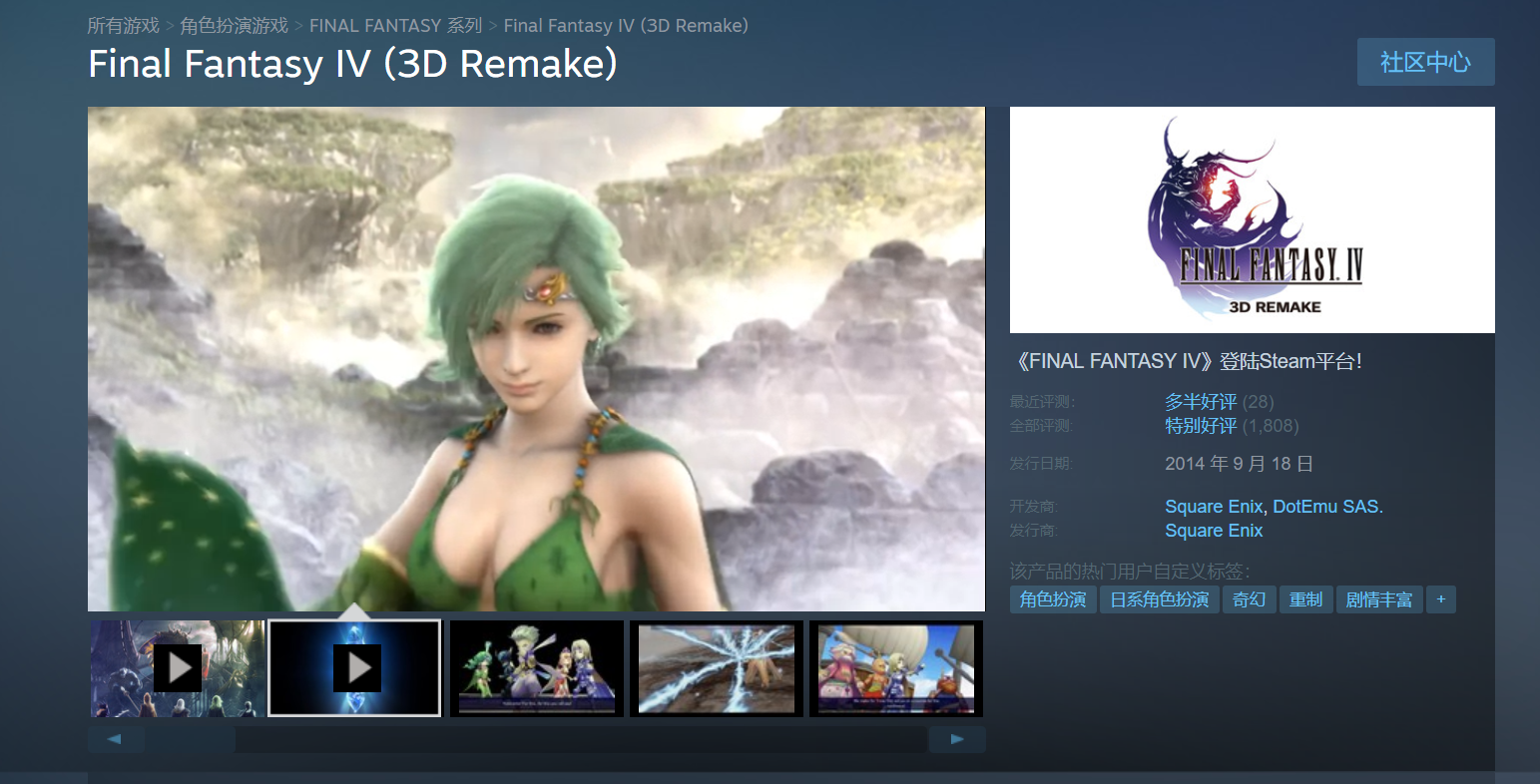Viewport: 1540px width, 784px height.
Task: Select the 日系角色扮演 tag
Action: (1159, 599)
